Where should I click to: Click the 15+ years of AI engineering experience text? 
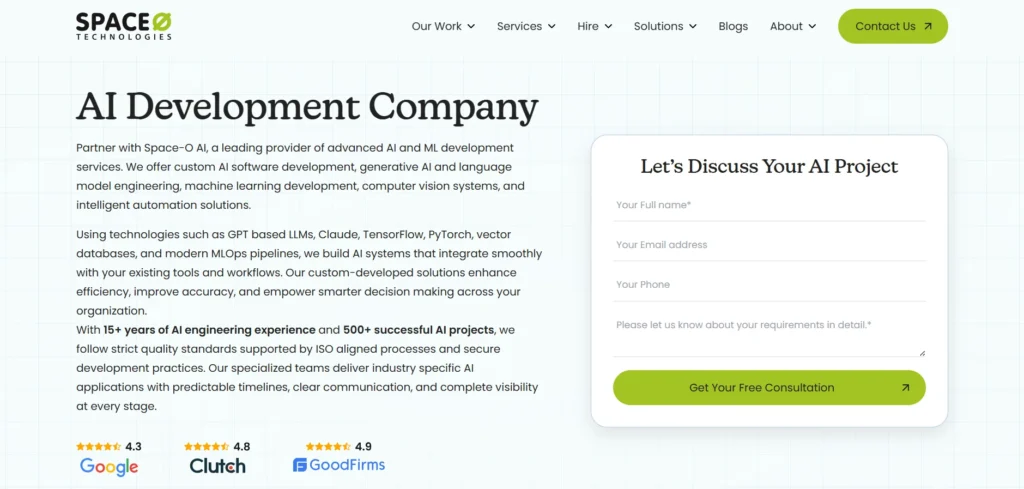[x=210, y=330]
